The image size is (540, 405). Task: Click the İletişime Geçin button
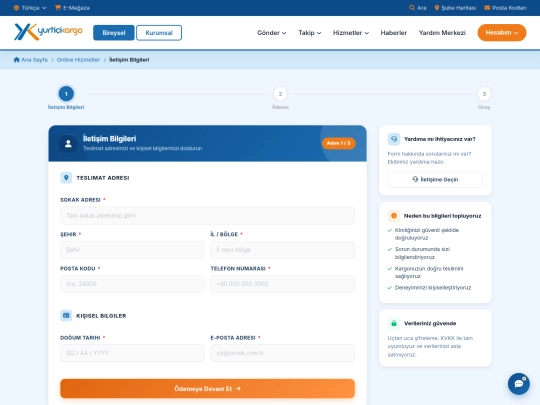[435, 179]
